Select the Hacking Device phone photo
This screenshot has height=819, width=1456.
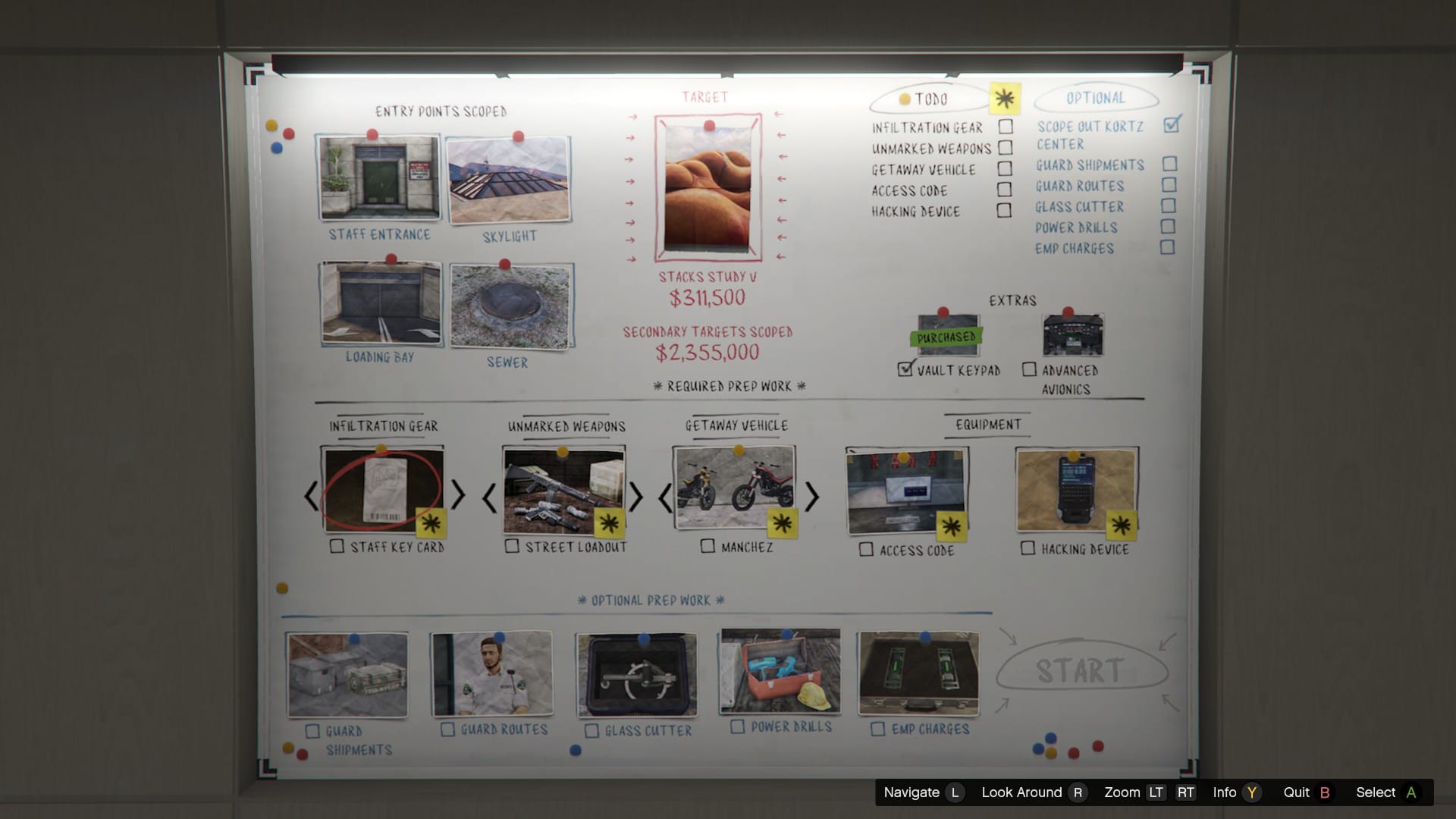1077,490
